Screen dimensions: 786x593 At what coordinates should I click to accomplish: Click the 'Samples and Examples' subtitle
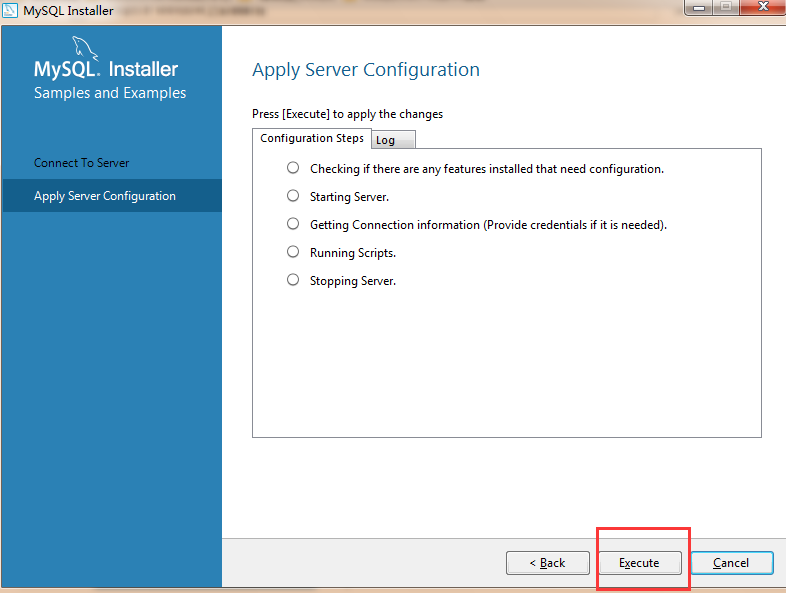[110, 93]
